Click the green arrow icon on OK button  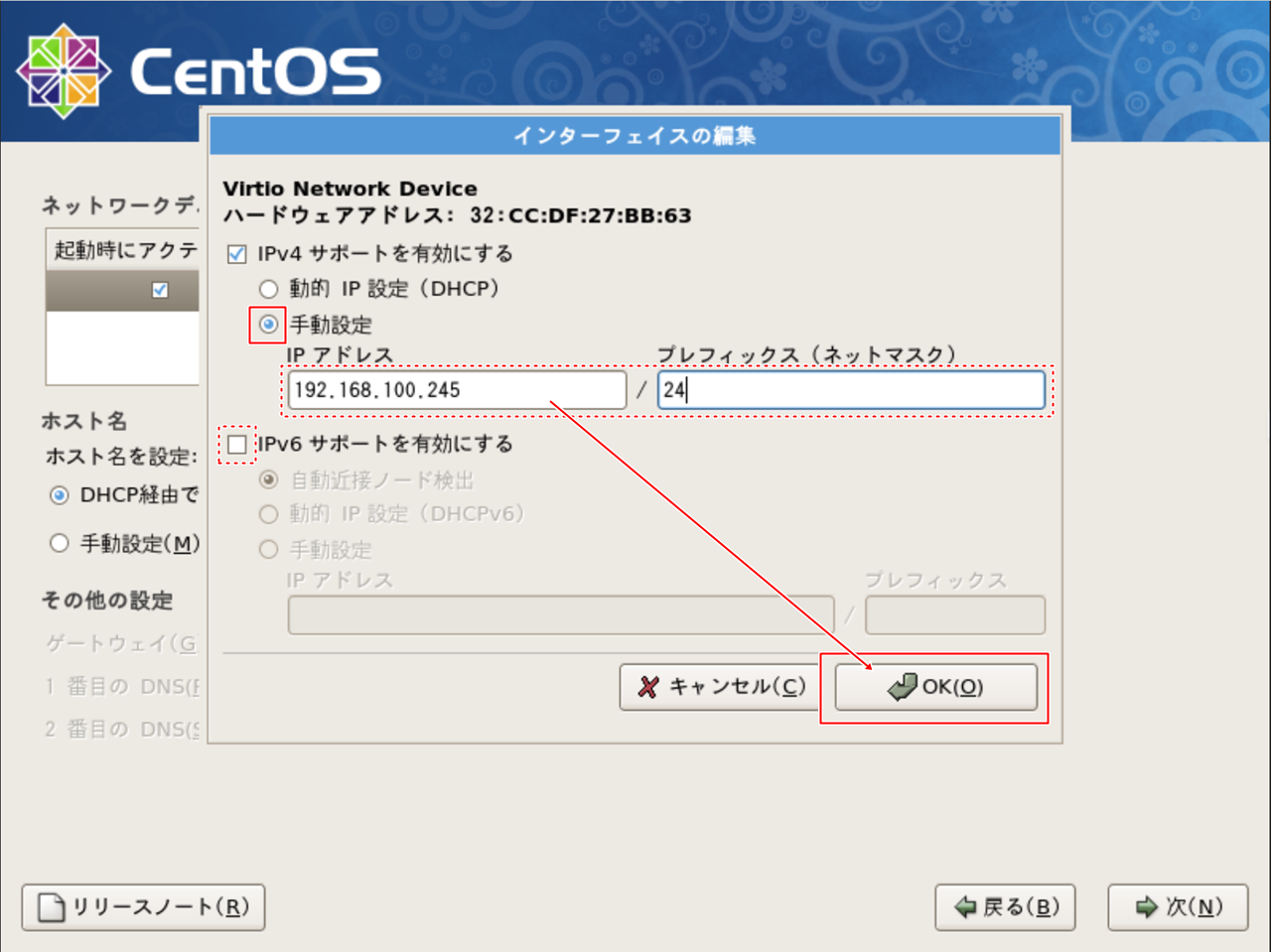point(902,687)
